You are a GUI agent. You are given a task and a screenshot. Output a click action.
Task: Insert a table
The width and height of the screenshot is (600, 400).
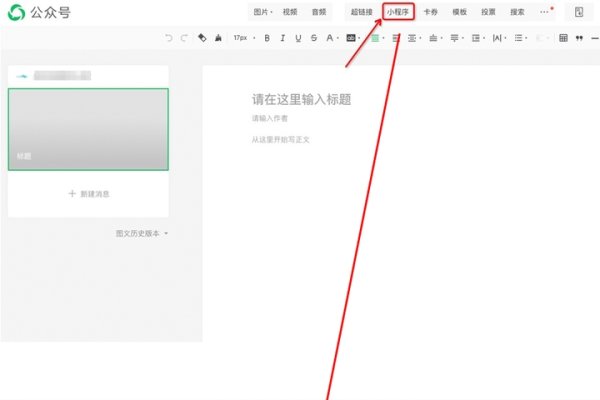click(x=563, y=38)
